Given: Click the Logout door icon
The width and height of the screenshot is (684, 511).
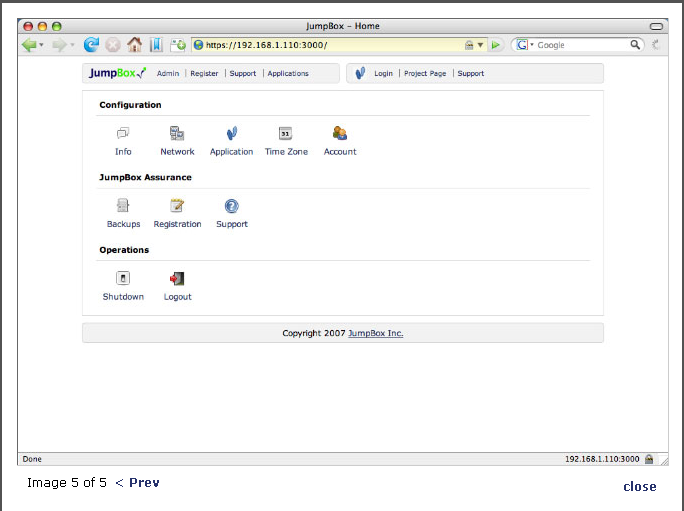Looking at the screenshot, I should point(177,278).
